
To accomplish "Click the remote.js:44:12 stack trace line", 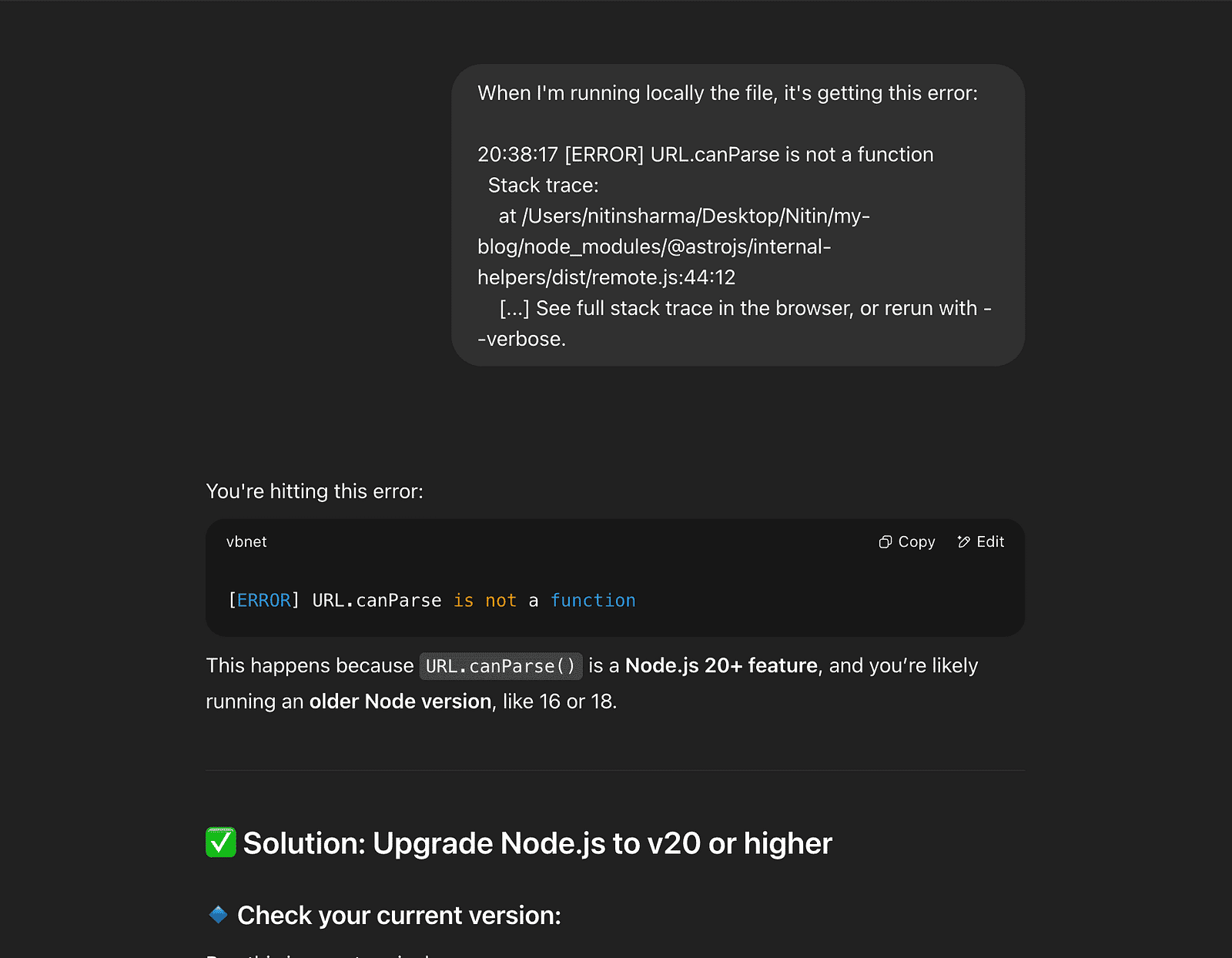I will coord(607,277).
